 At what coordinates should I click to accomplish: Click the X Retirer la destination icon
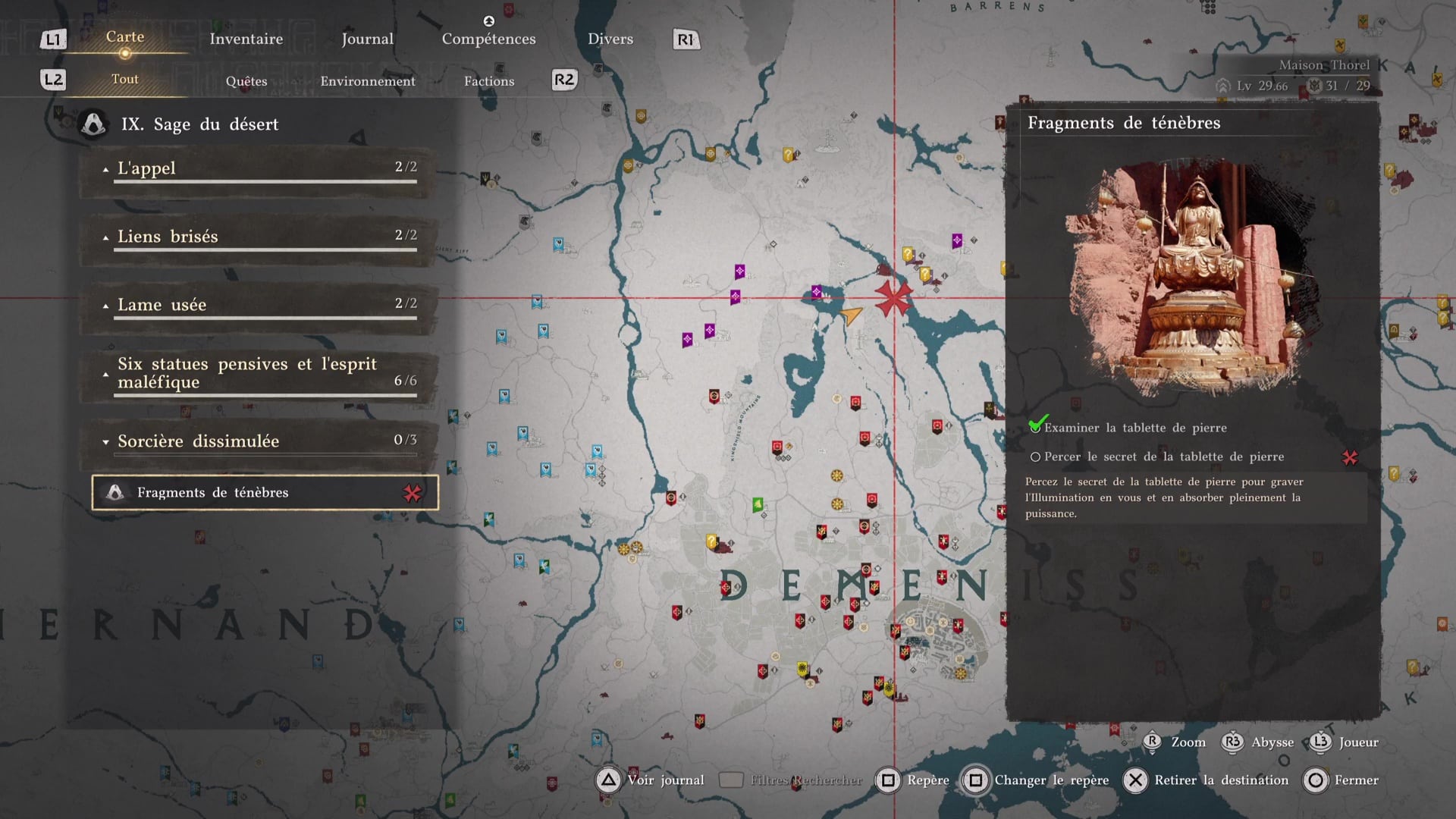1135,780
